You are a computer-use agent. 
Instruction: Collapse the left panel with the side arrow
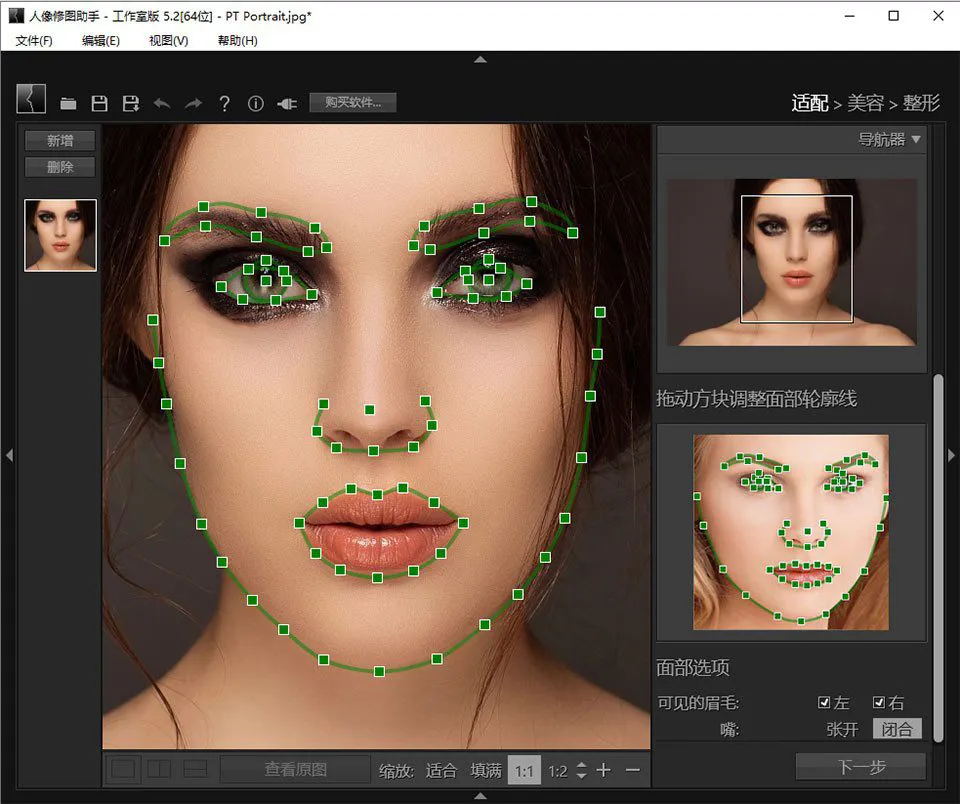[9, 455]
